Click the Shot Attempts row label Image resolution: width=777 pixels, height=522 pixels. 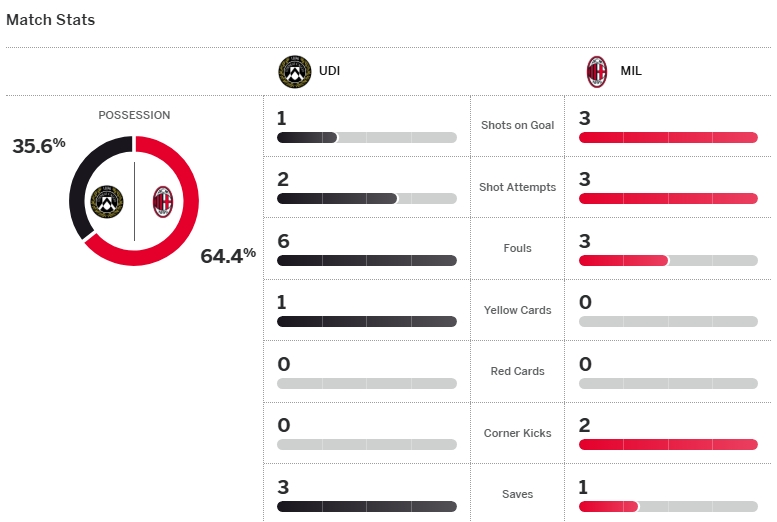coord(517,187)
